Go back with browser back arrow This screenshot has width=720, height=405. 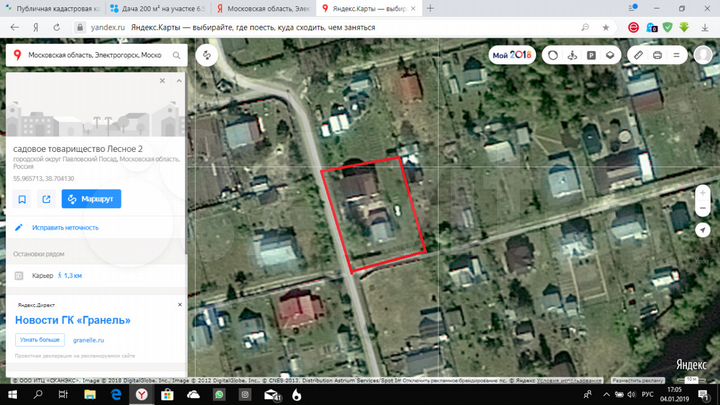coord(15,28)
